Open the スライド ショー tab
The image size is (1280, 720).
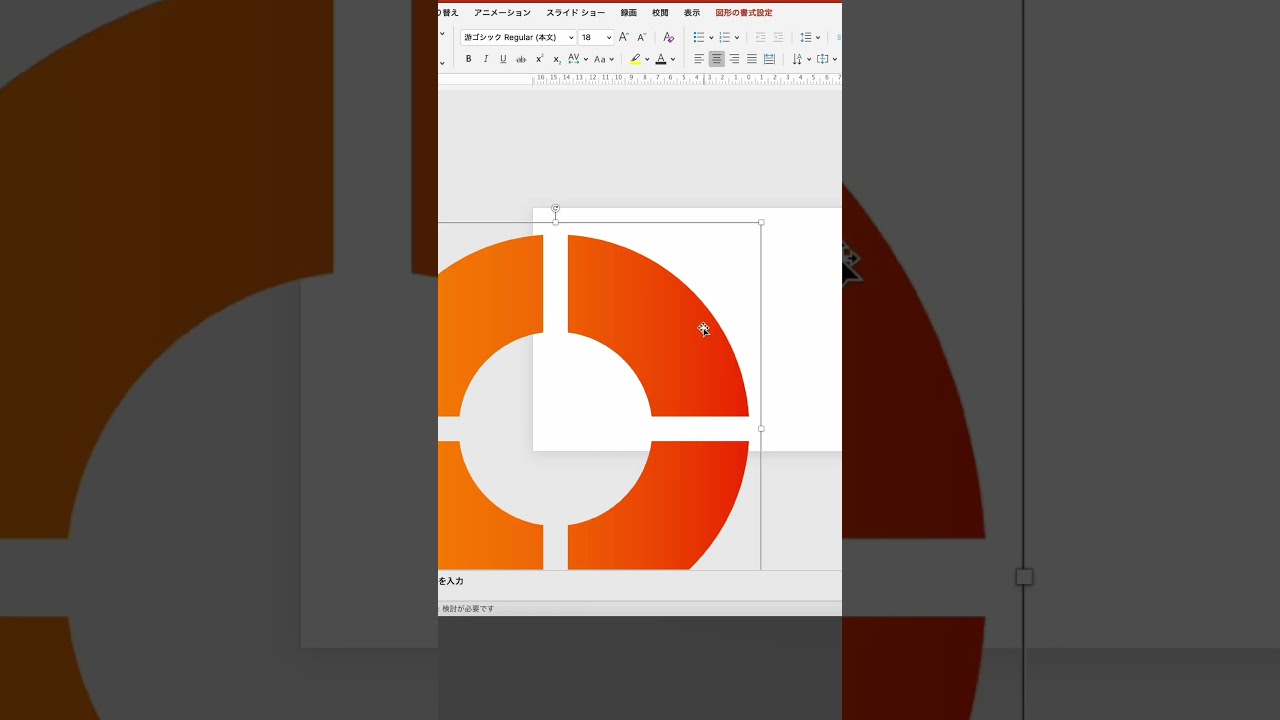[x=575, y=13]
